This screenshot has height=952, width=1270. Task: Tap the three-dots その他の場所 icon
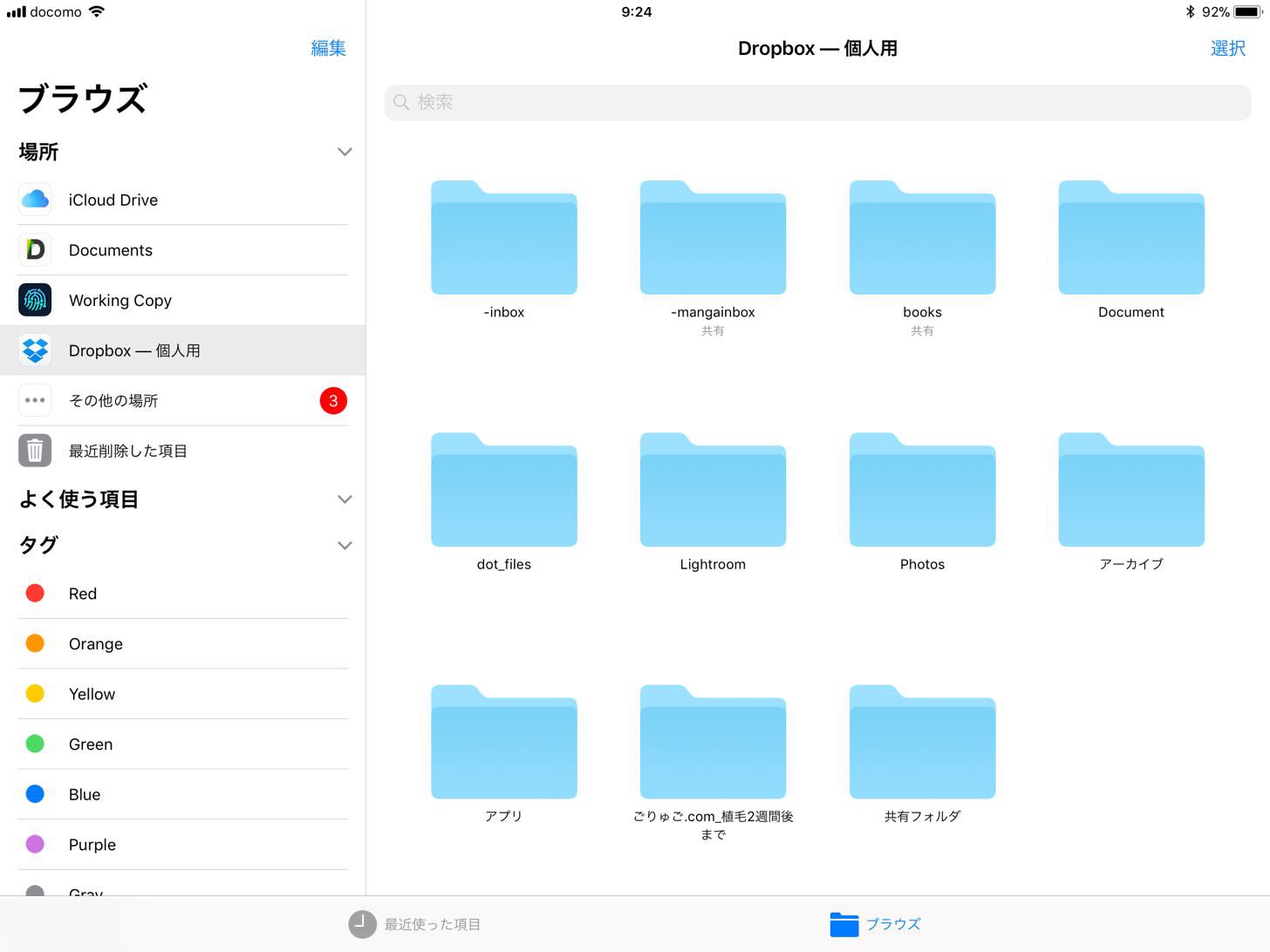[35, 400]
